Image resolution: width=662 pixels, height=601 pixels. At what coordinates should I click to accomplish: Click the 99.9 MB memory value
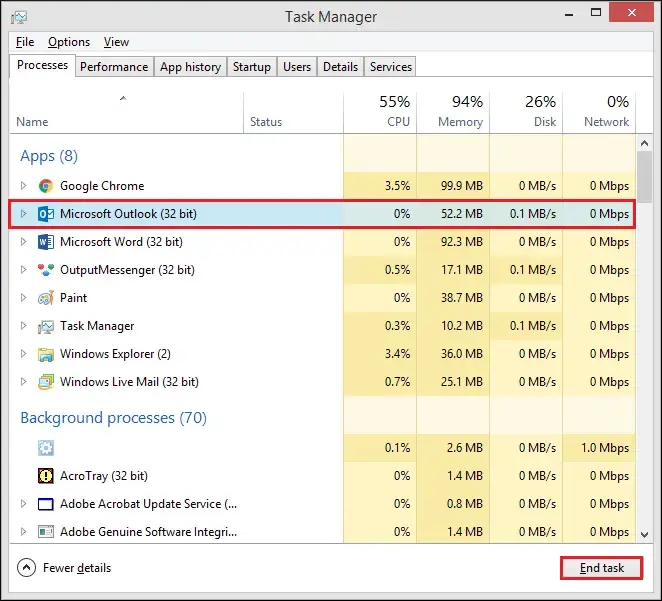coord(461,186)
